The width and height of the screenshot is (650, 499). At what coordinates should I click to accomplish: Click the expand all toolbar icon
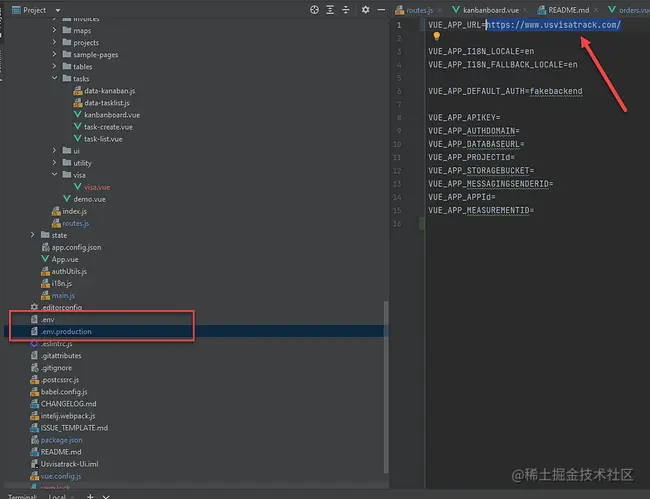pos(330,10)
